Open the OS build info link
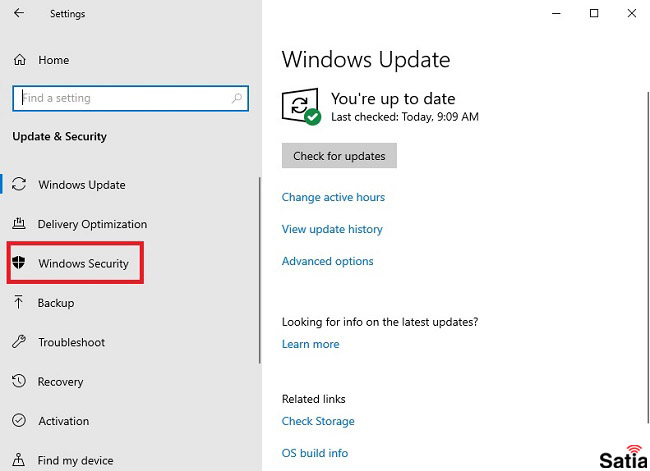Viewport: 650px width, 471px height. click(315, 453)
